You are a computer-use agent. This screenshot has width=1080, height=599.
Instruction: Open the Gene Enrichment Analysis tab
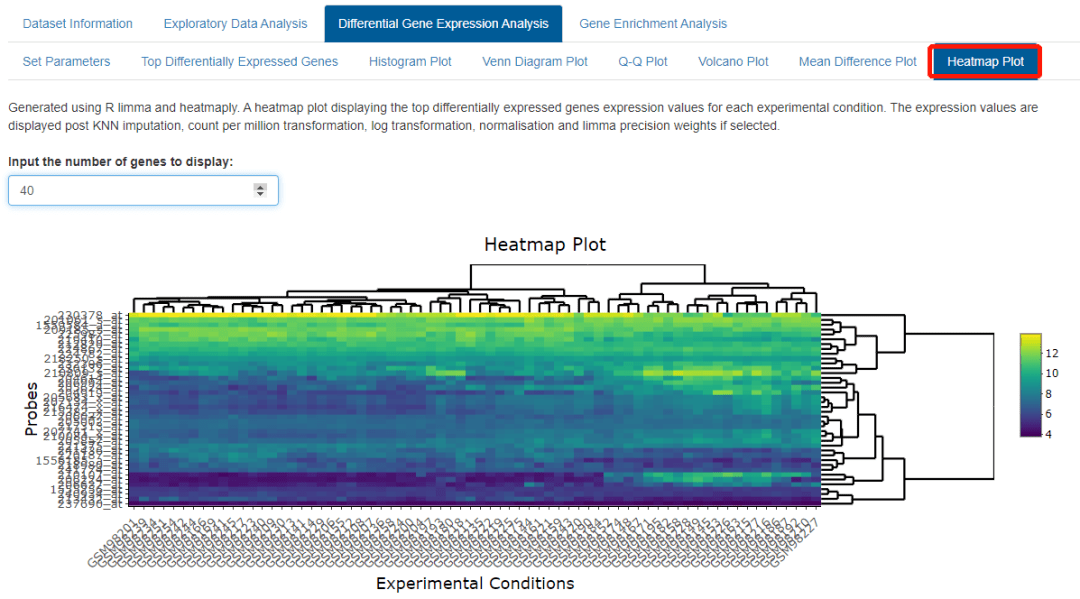(652, 23)
